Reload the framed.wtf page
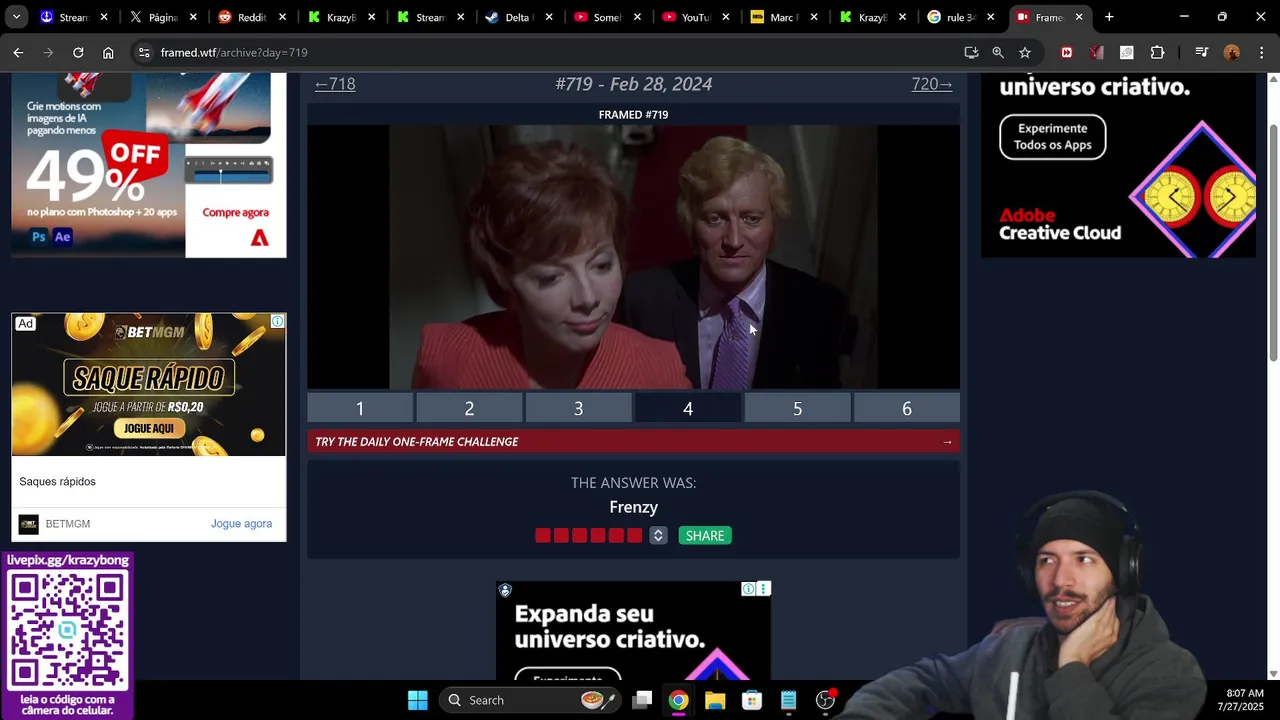The image size is (1280, 720). click(78, 52)
